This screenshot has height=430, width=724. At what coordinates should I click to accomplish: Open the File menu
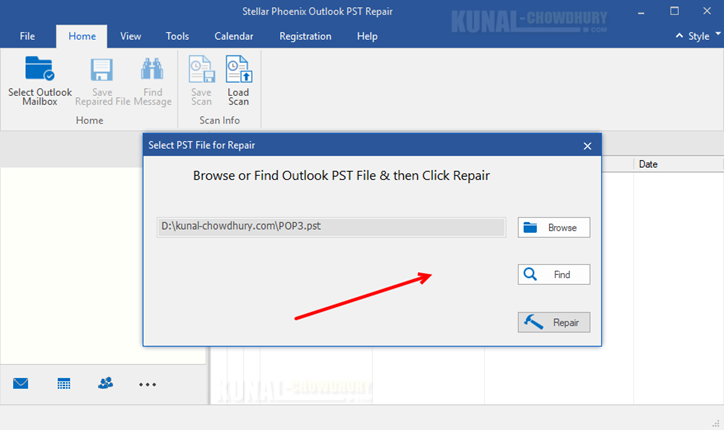tap(27, 36)
